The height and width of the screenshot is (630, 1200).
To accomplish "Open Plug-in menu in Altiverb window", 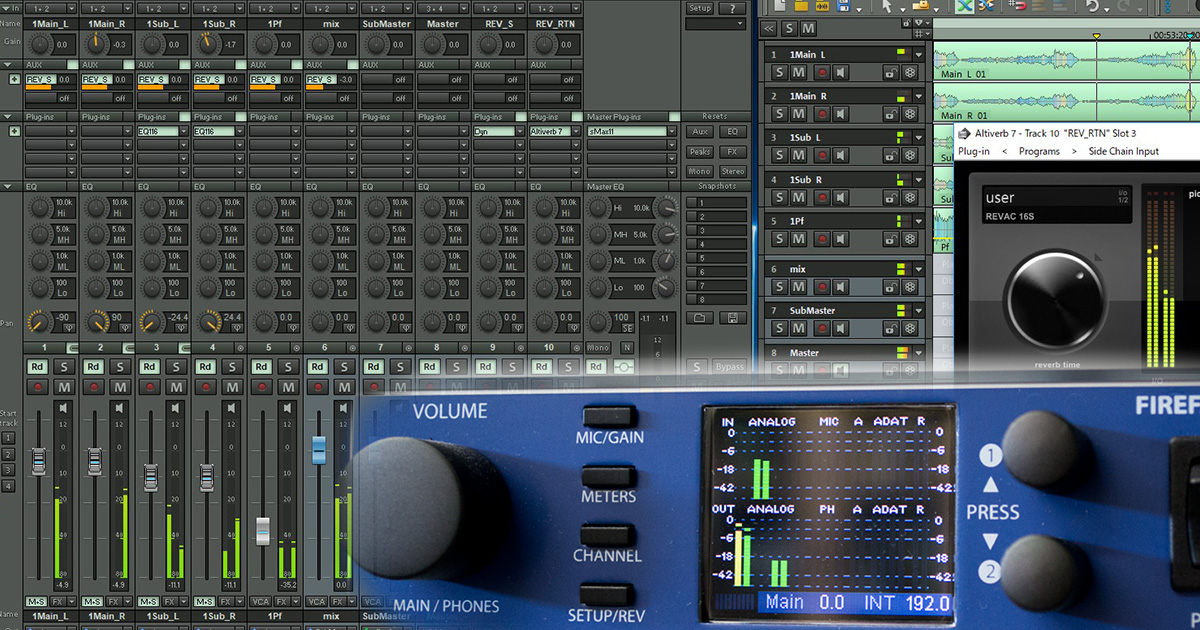I will tap(974, 151).
